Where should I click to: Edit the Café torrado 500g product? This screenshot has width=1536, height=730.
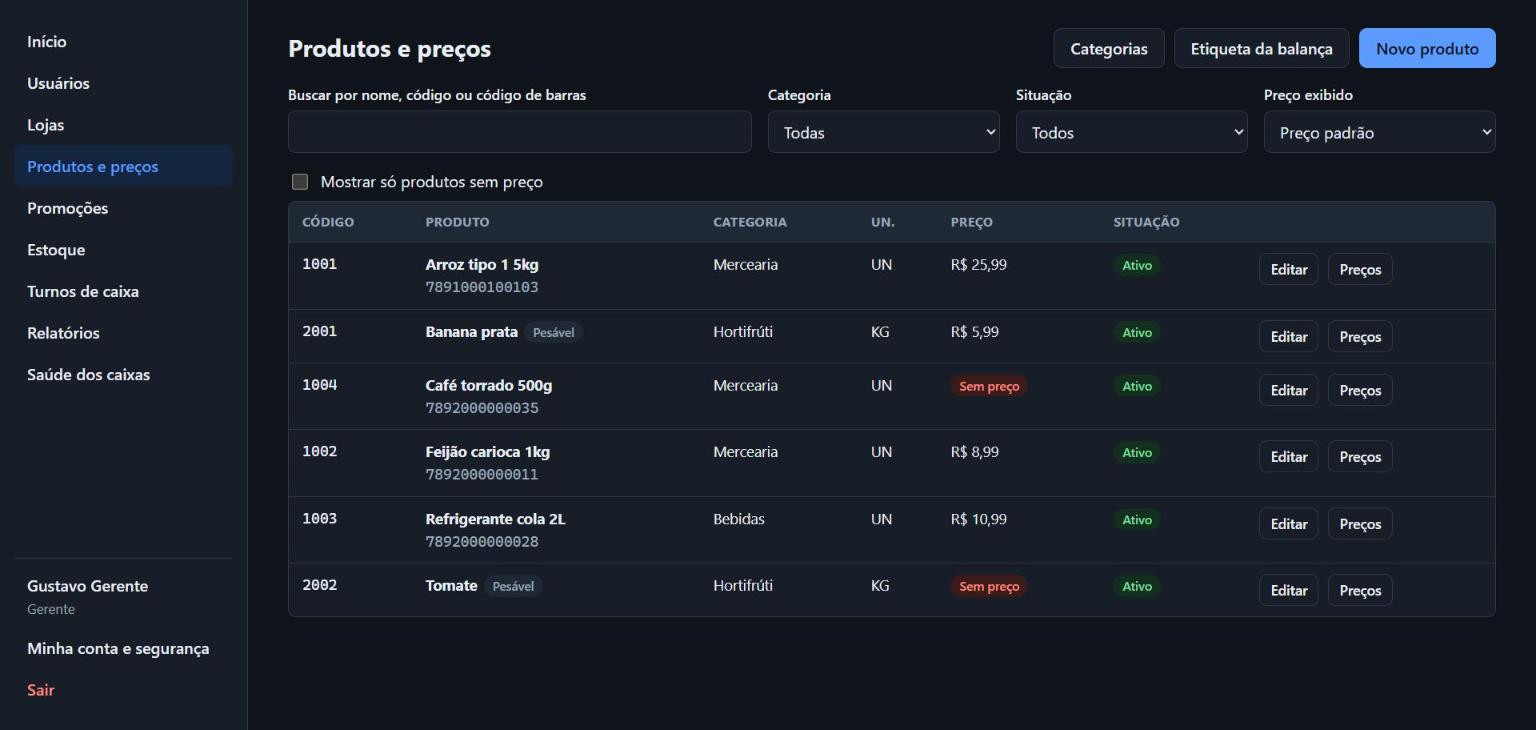pyautogui.click(x=1289, y=390)
